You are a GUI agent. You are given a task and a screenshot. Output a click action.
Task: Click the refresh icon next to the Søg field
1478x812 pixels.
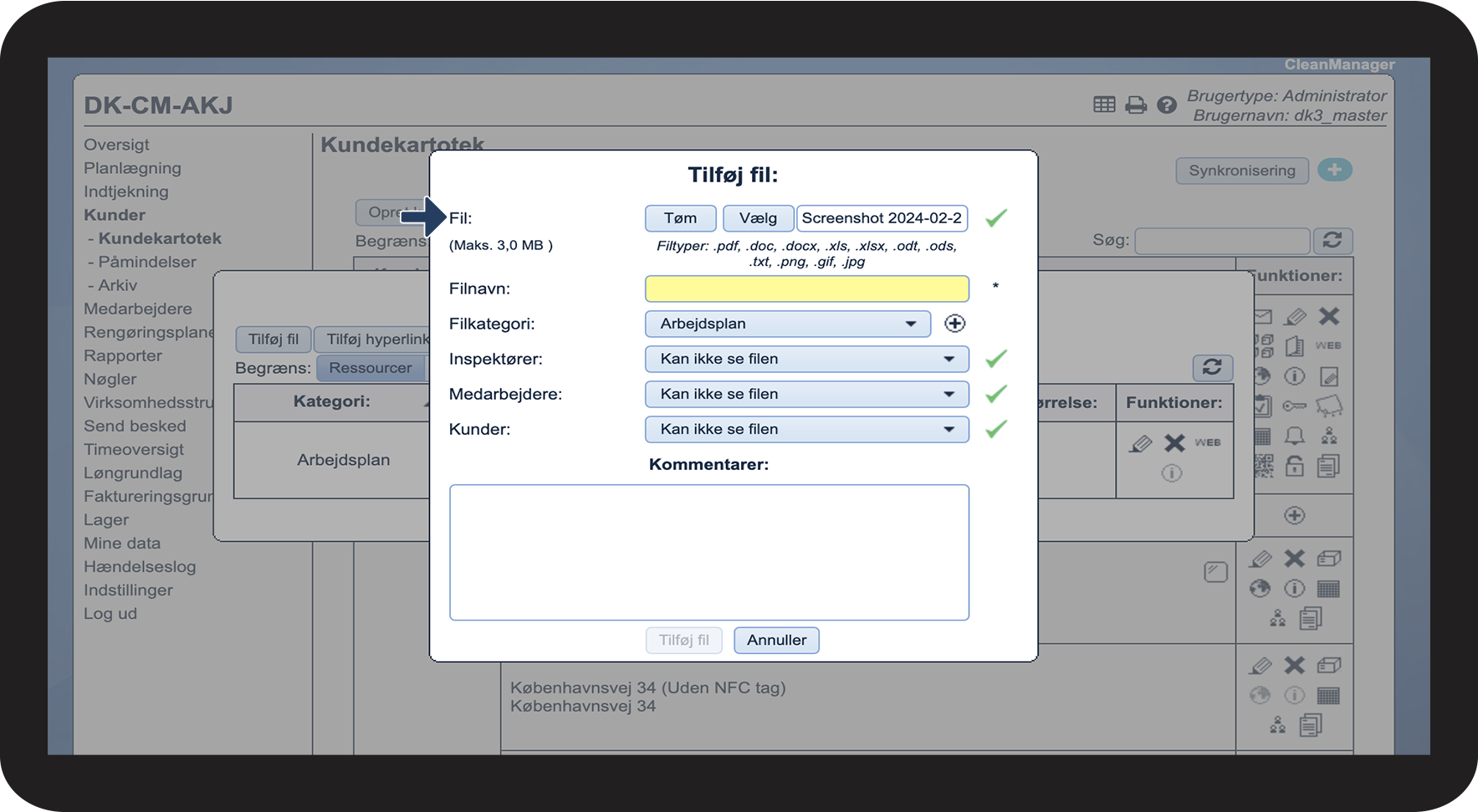(x=1332, y=241)
